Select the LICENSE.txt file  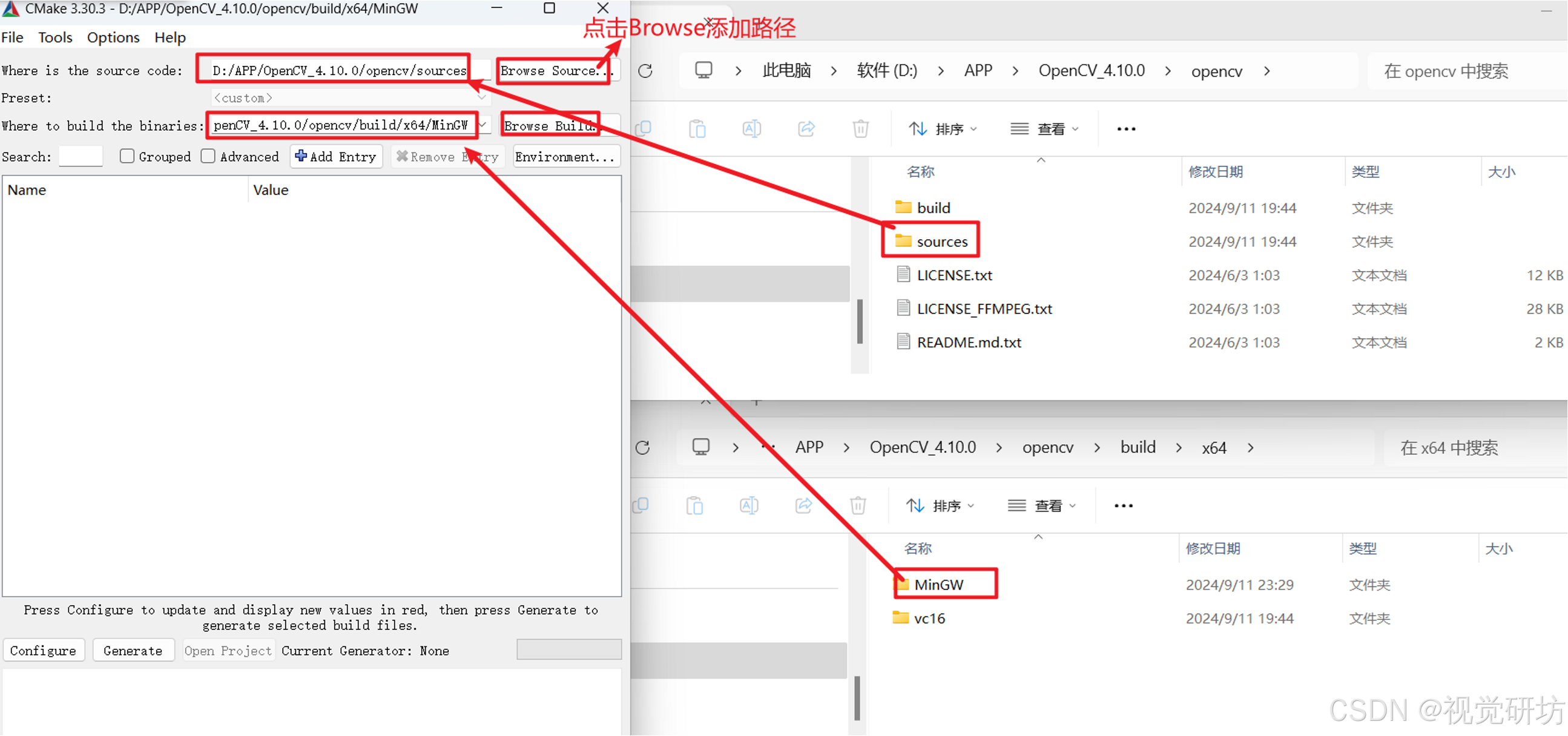[x=943, y=275]
